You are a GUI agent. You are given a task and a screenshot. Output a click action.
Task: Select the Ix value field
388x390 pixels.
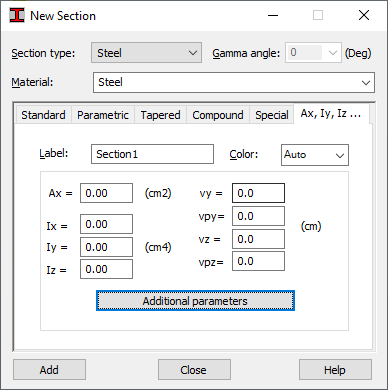[106, 224]
